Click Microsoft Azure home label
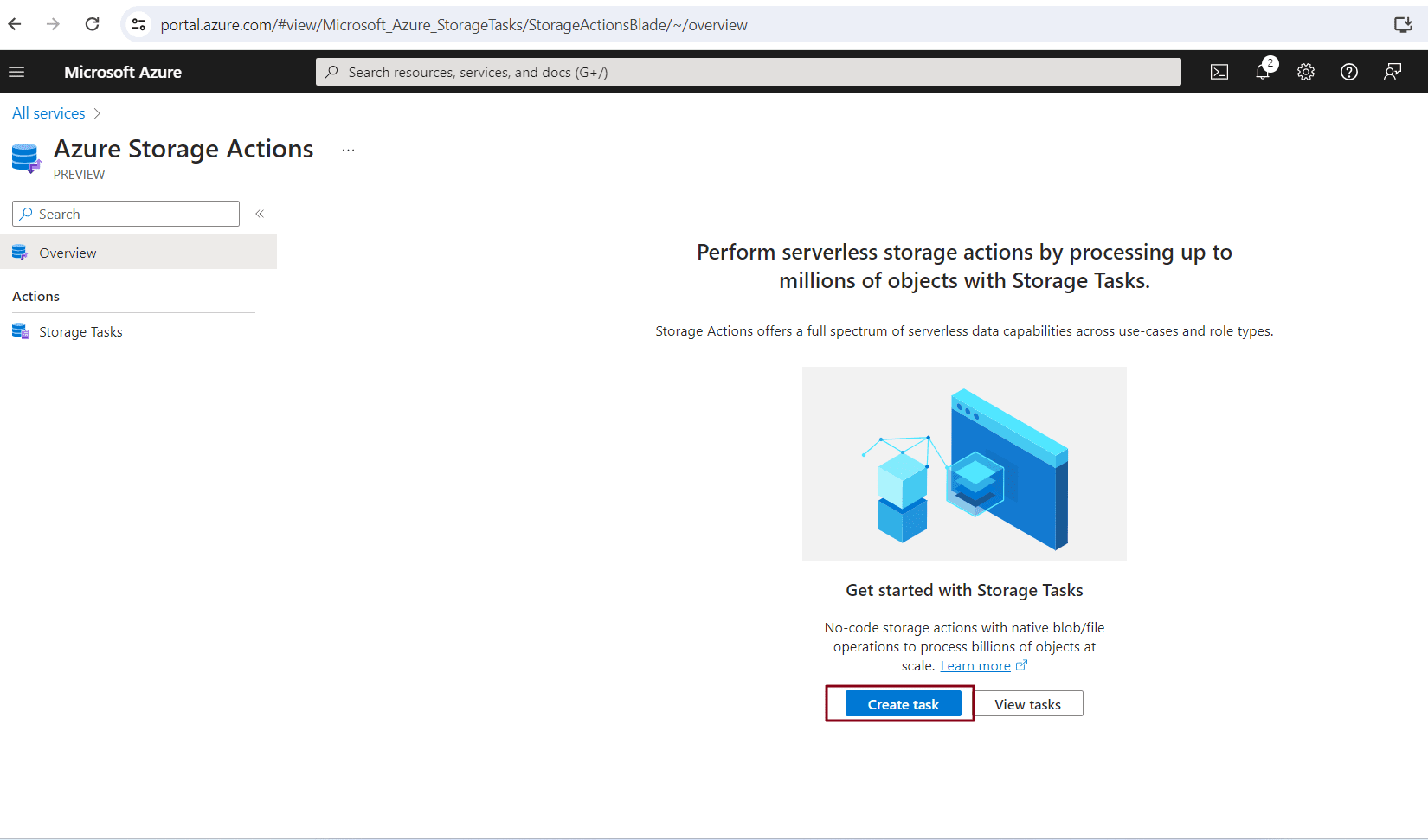 pyautogui.click(x=123, y=72)
